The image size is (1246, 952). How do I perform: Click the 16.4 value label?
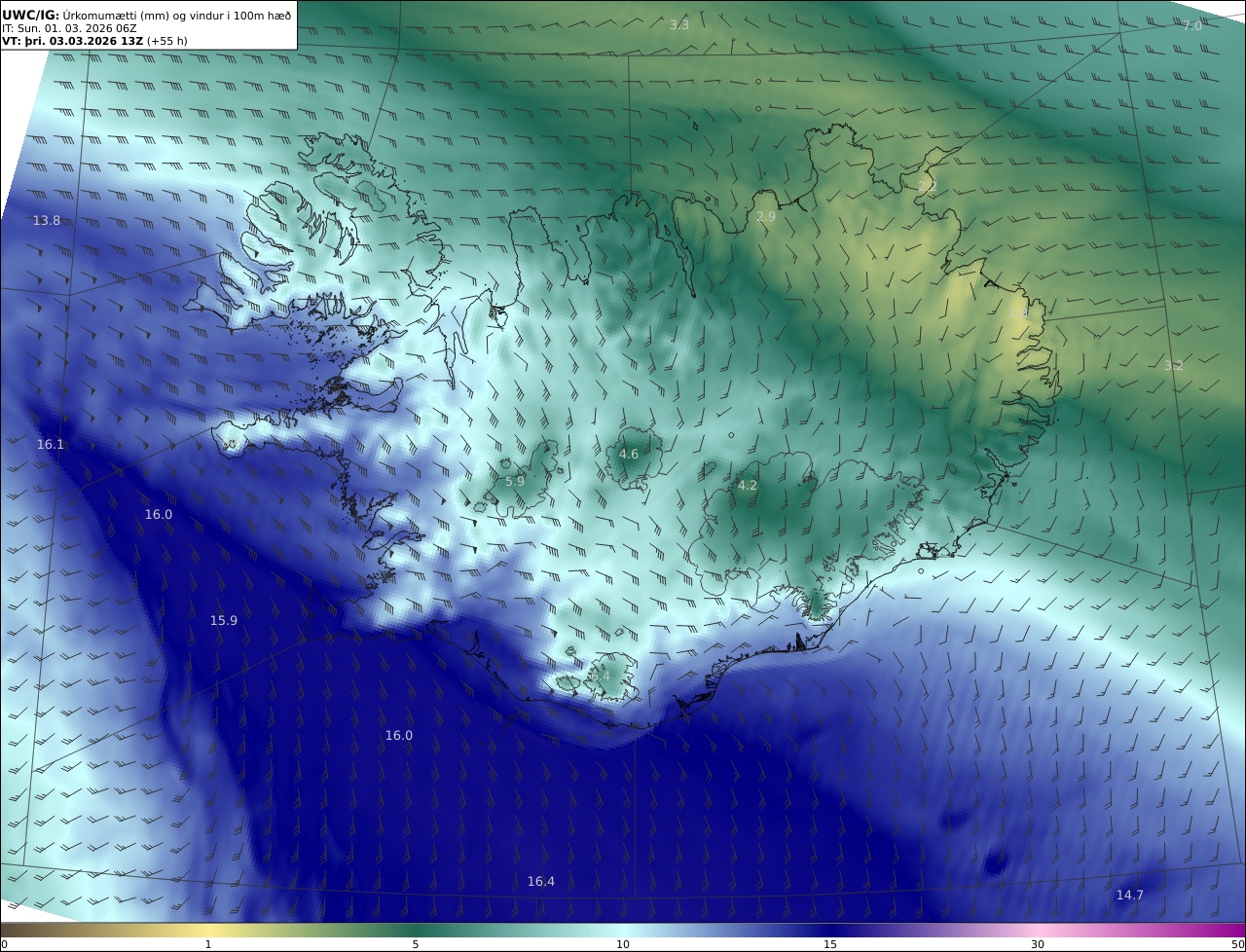pos(541,882)
